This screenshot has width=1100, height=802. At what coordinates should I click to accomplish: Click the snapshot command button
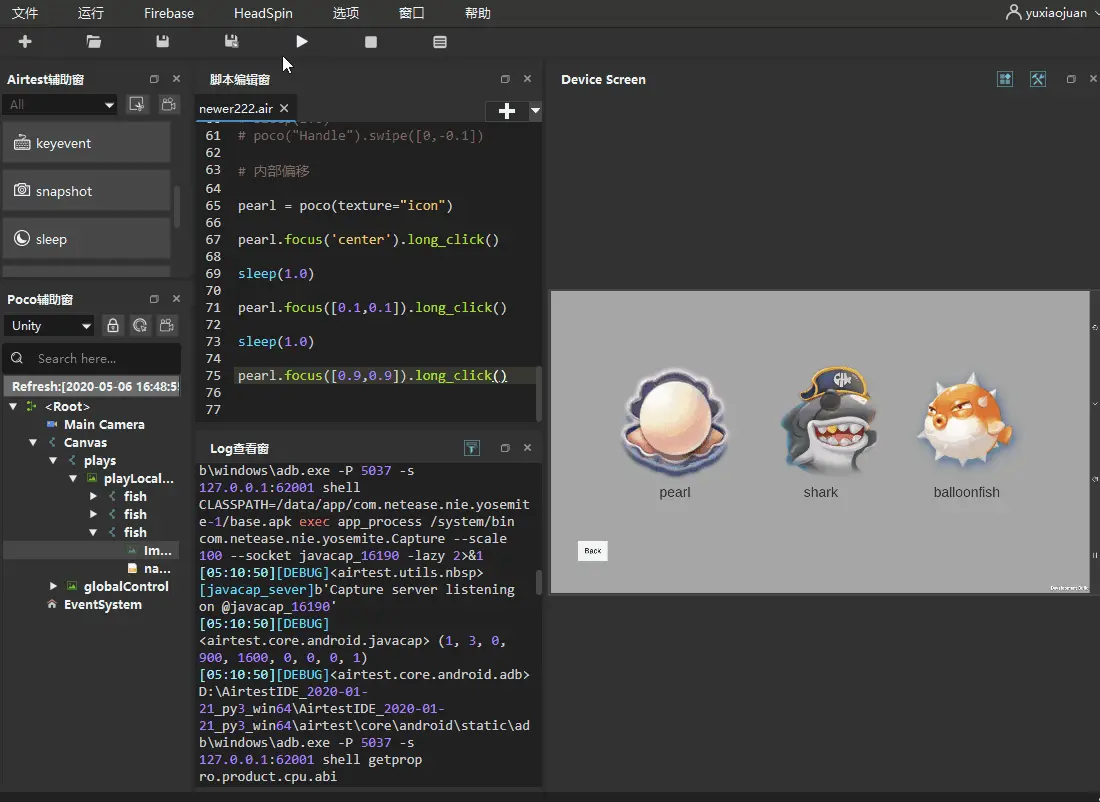[86, 191]
